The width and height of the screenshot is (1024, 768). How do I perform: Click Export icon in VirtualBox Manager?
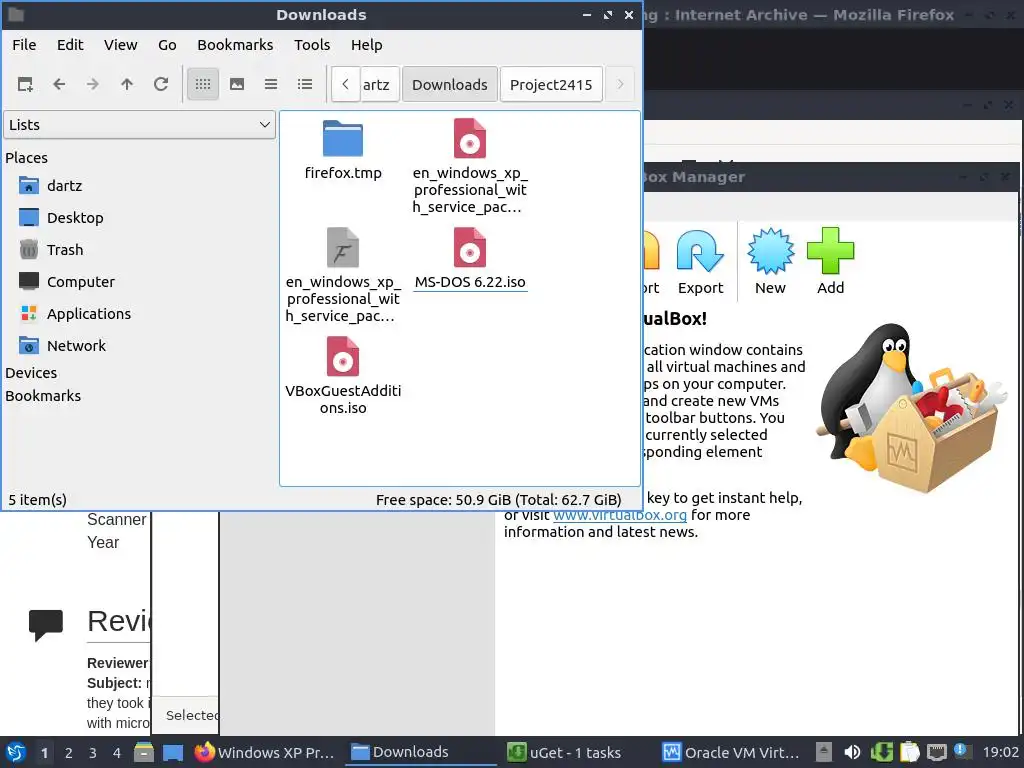pyautogui.click(x=700, y=261)
